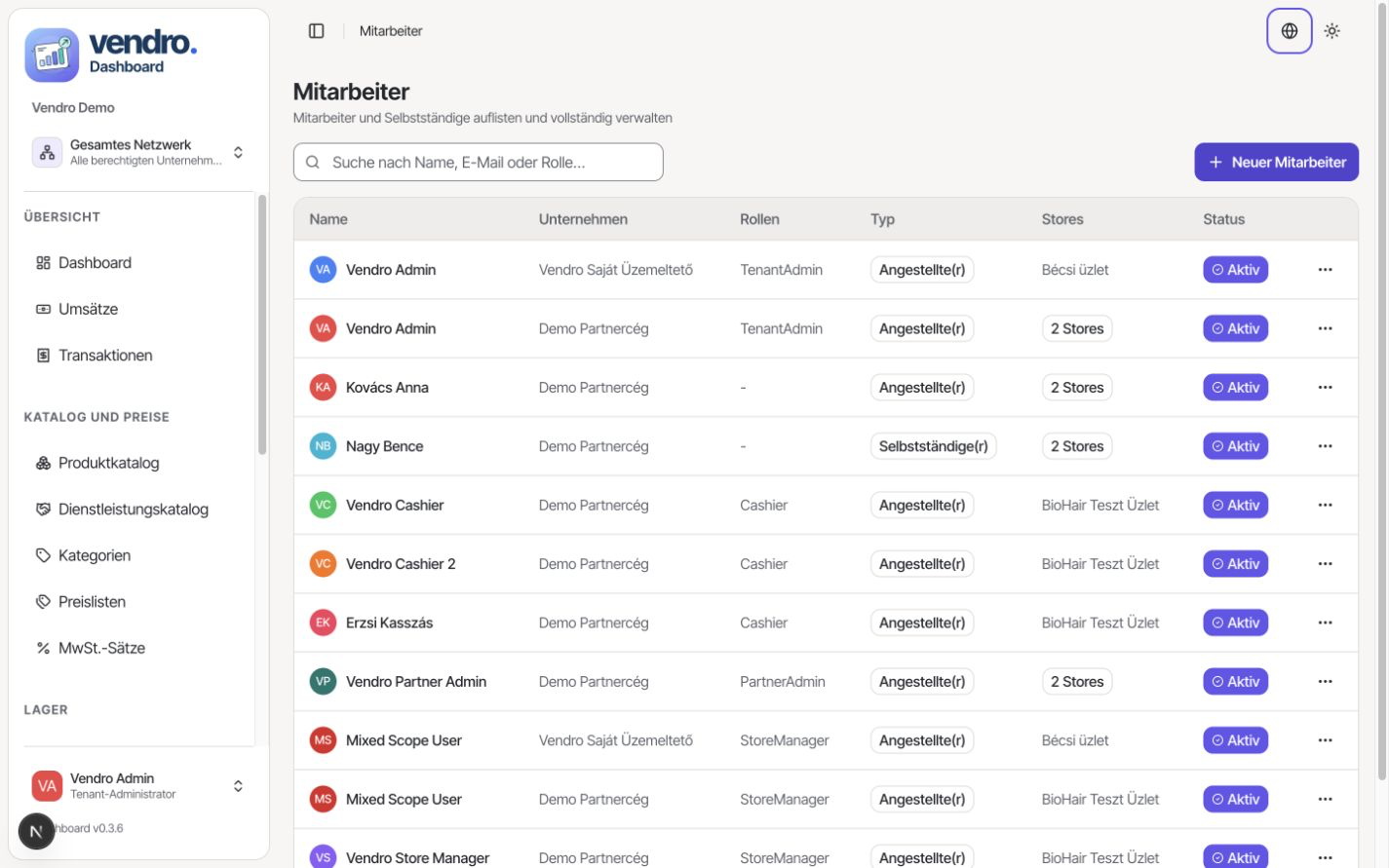Screen dimensions: 1389x868
Task: Create a Neuer Mitarbeiter
Action: tap(1276, 163)
